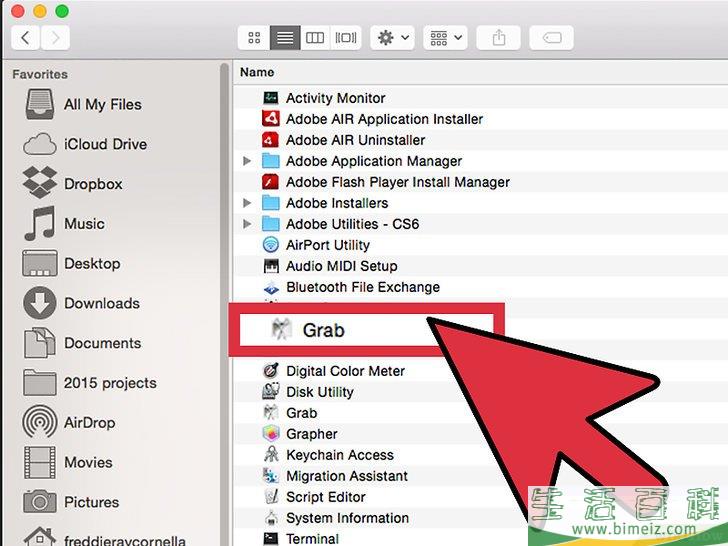Switch to column view
728x546 pixels.
click(x=315, y=38)
